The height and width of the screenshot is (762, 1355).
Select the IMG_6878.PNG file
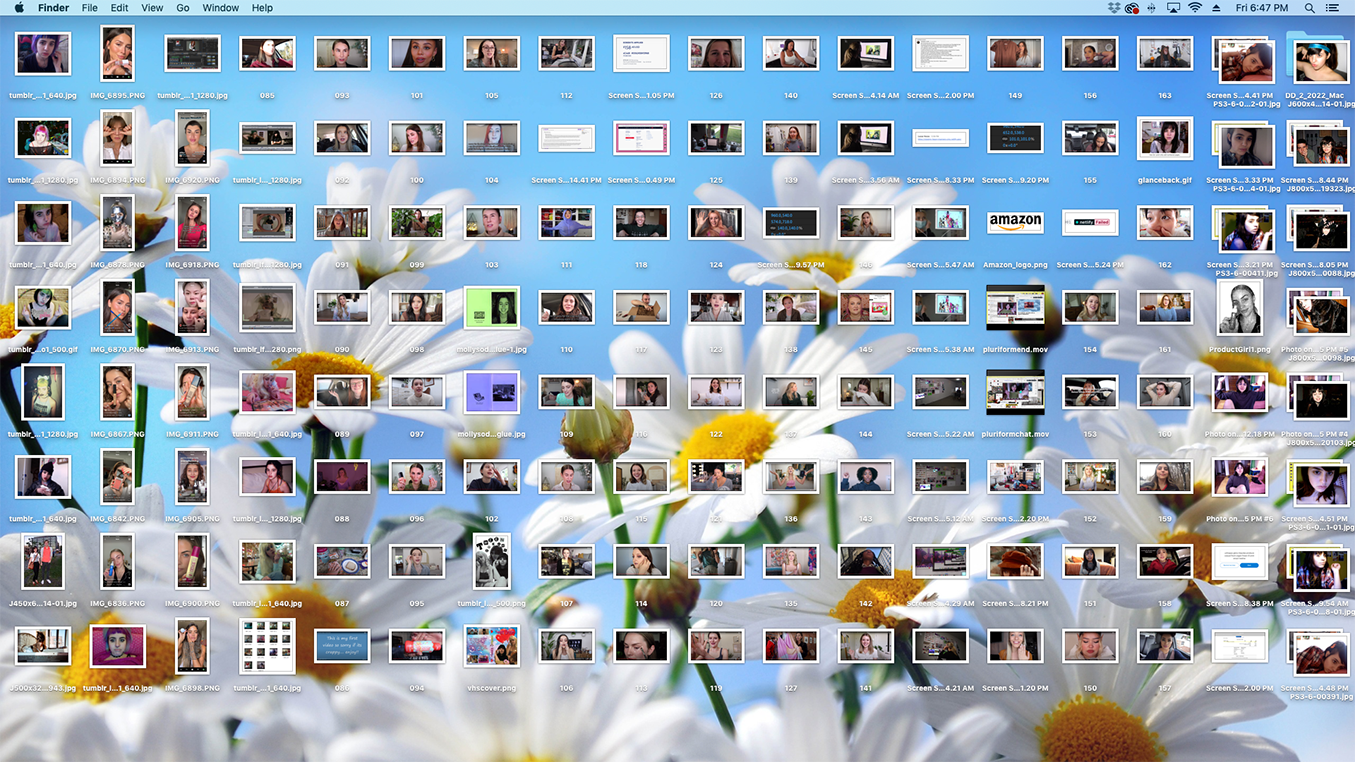117,222
